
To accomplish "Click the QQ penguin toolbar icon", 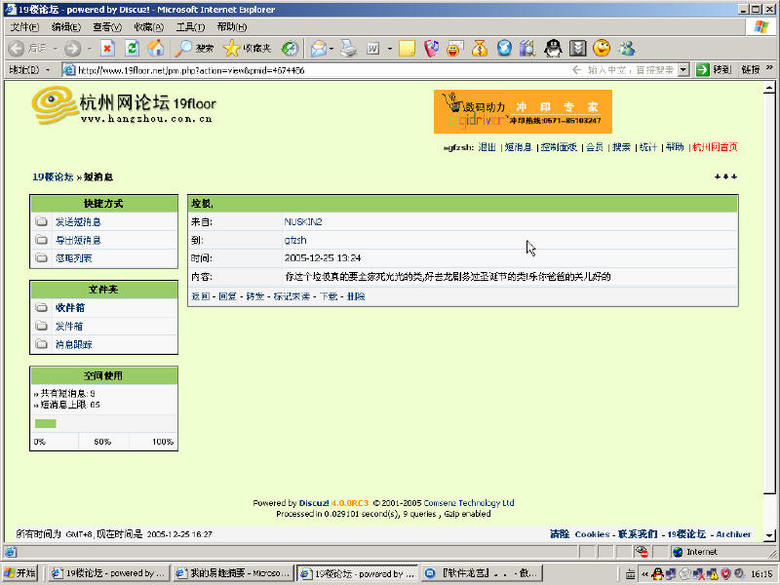I will [552, 48].
